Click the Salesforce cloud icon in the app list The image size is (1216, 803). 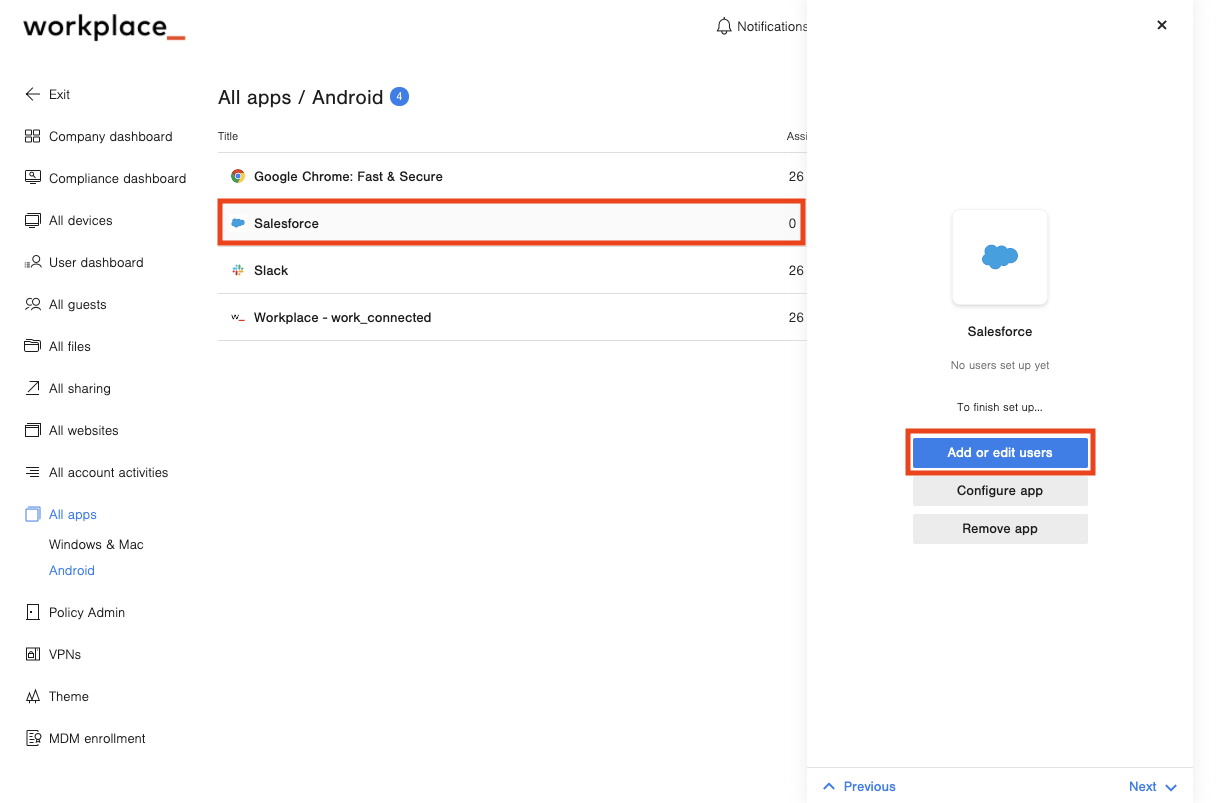tap(238, 223)
